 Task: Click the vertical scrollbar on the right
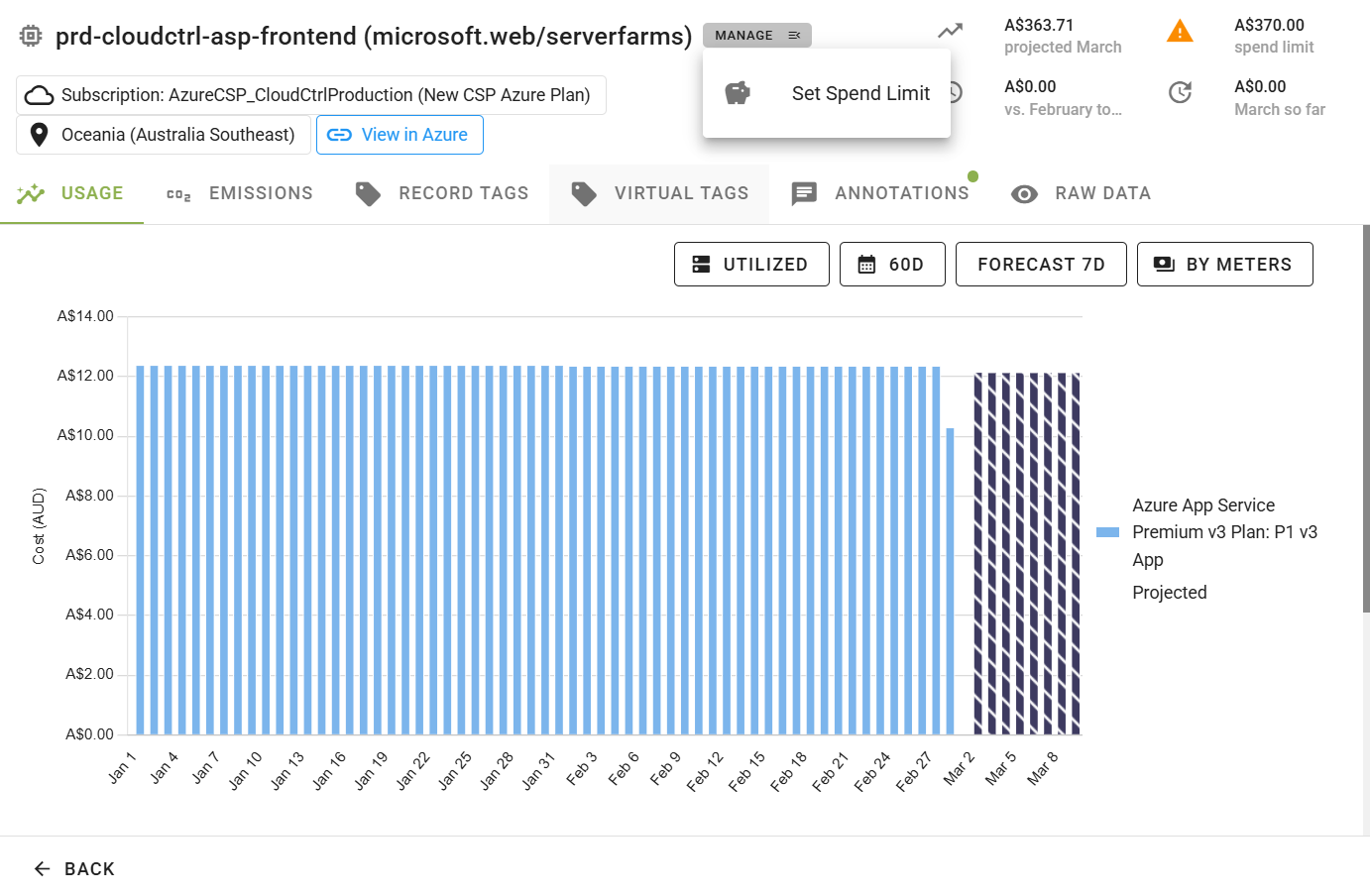pos(1365,416)
